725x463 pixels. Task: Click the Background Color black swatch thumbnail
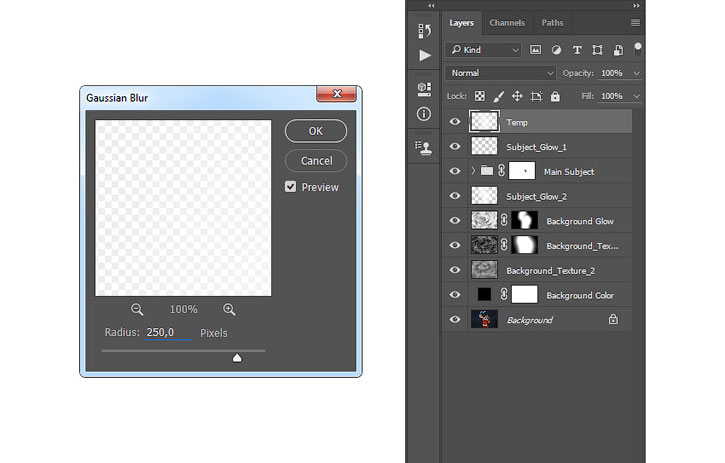click(484, 294)
